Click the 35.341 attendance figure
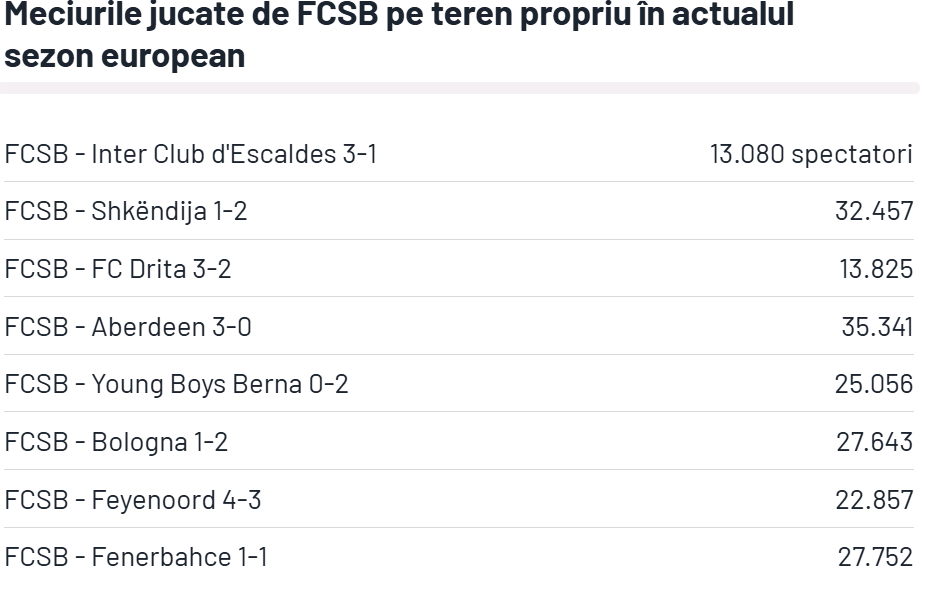 pos(877,327)
